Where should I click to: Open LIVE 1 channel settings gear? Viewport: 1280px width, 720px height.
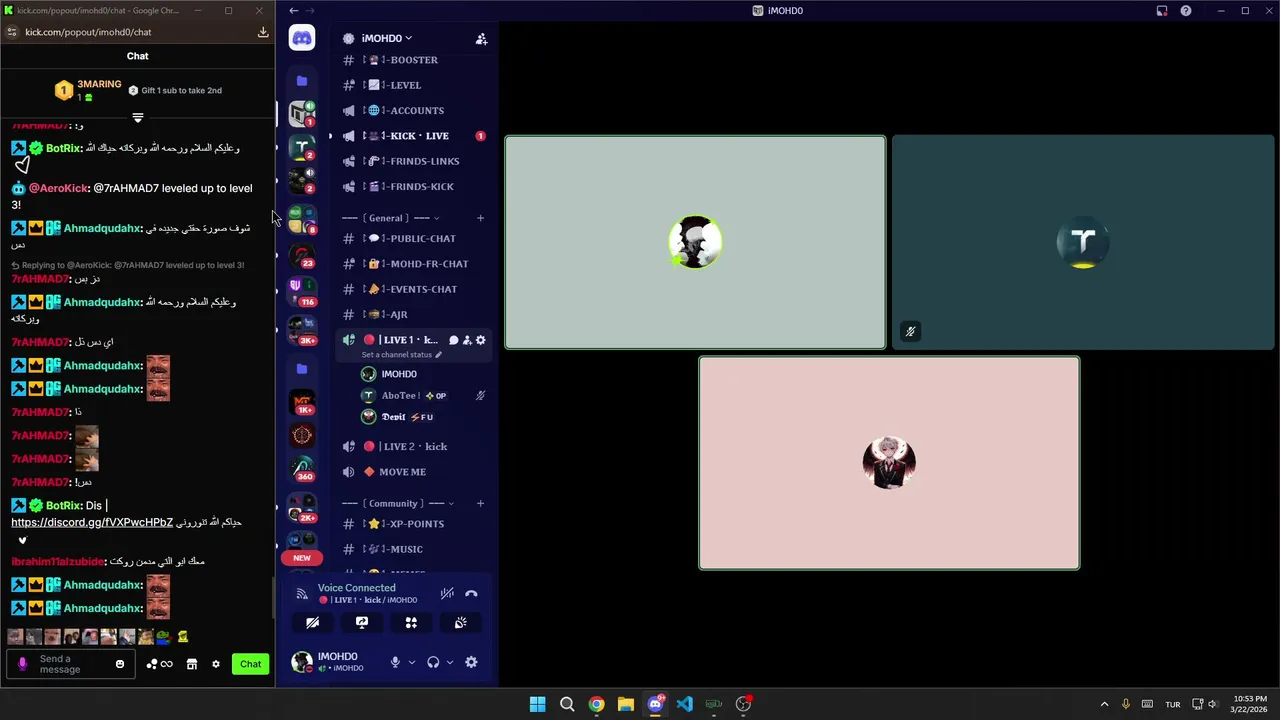point(481,340)
